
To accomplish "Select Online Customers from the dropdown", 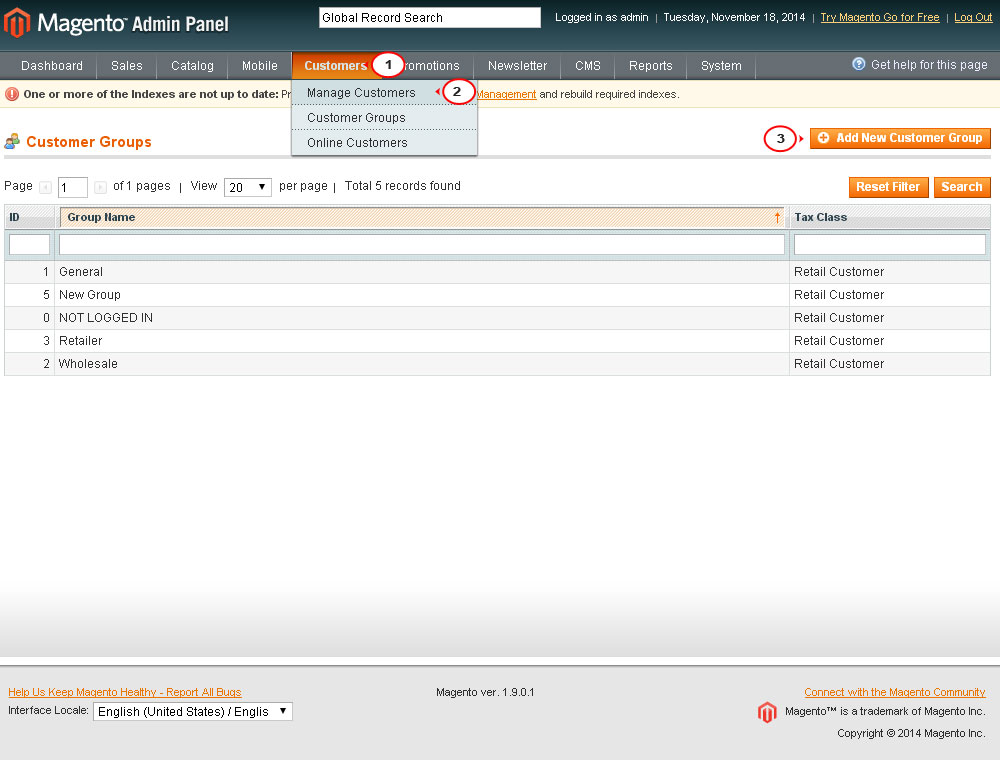I will [x=357, y=143].
